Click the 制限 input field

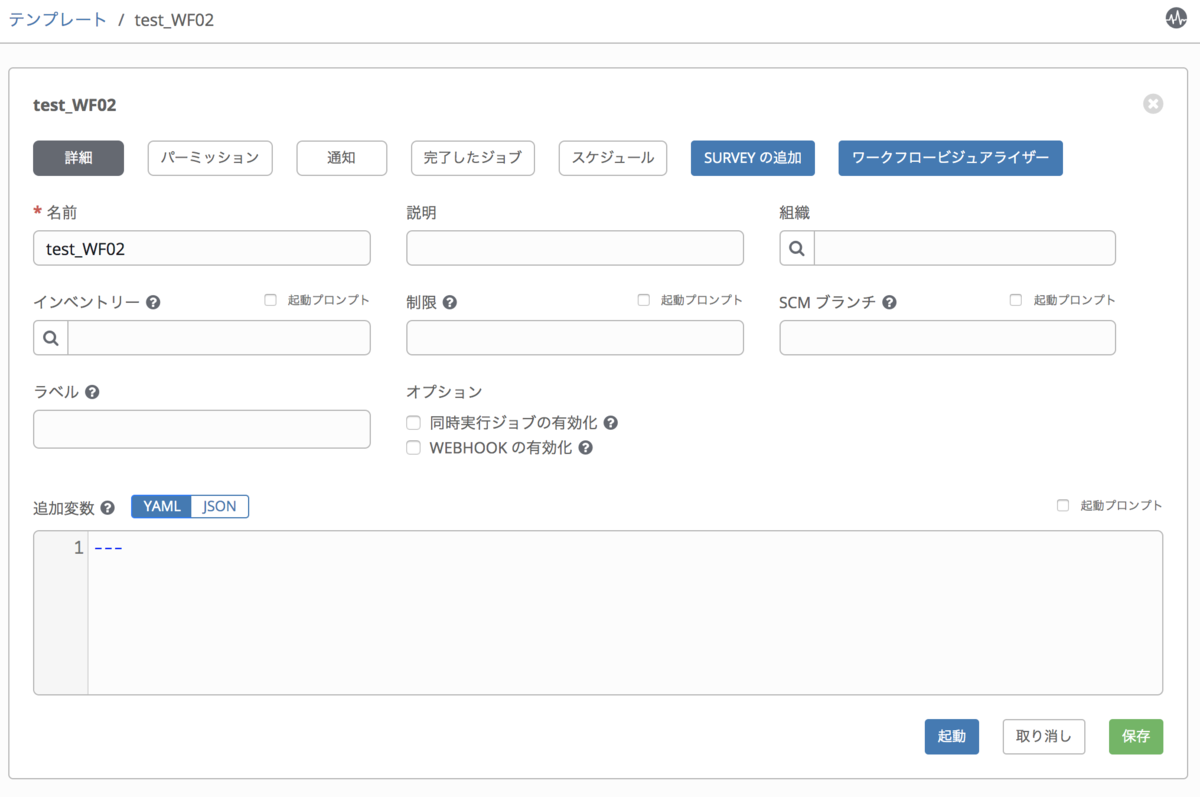pyautogui.click(x=575, y=338)
